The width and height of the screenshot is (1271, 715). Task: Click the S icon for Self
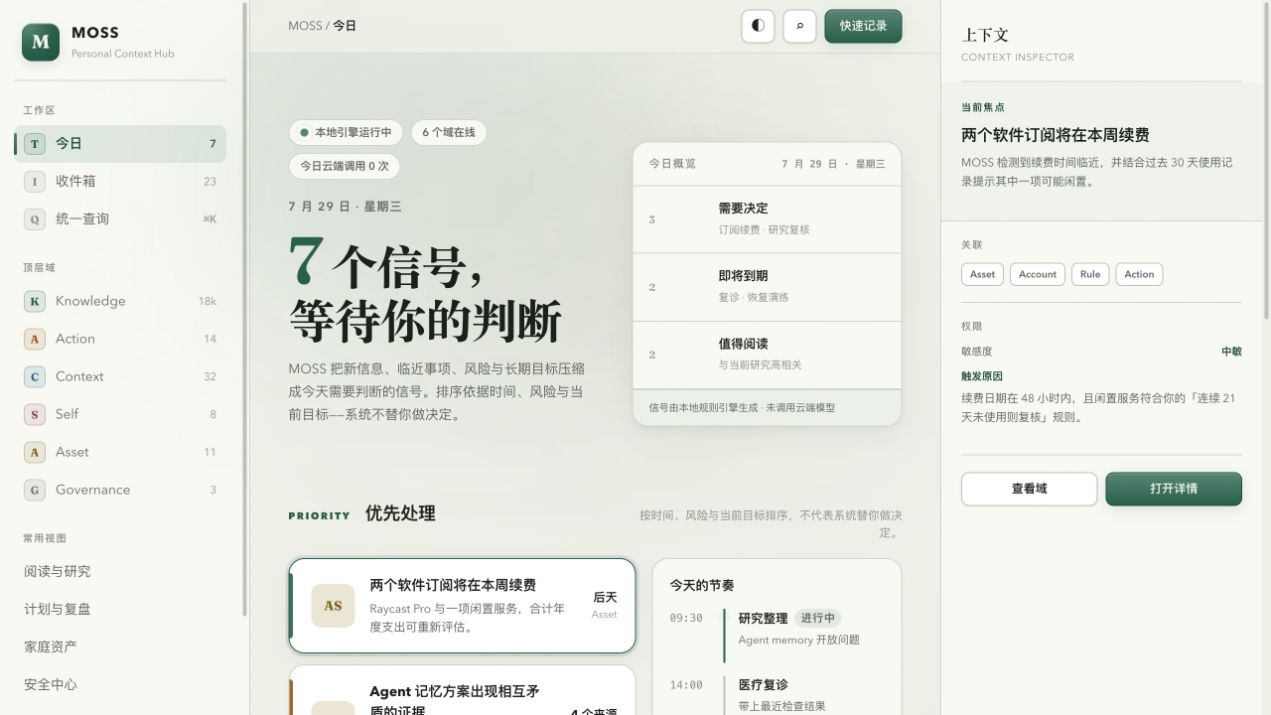click(35, 414)
